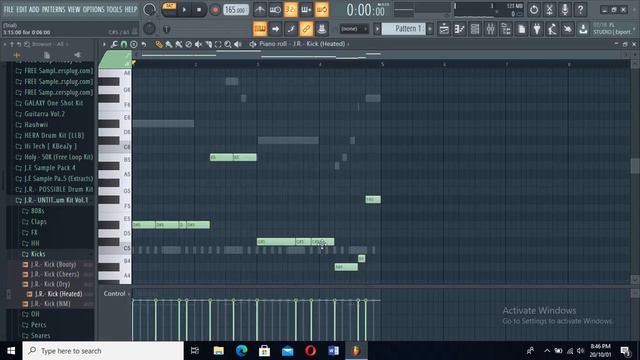Toggle typing keyboard to piano button
Viewport: 640px width, 360px height.
point(260,29)
